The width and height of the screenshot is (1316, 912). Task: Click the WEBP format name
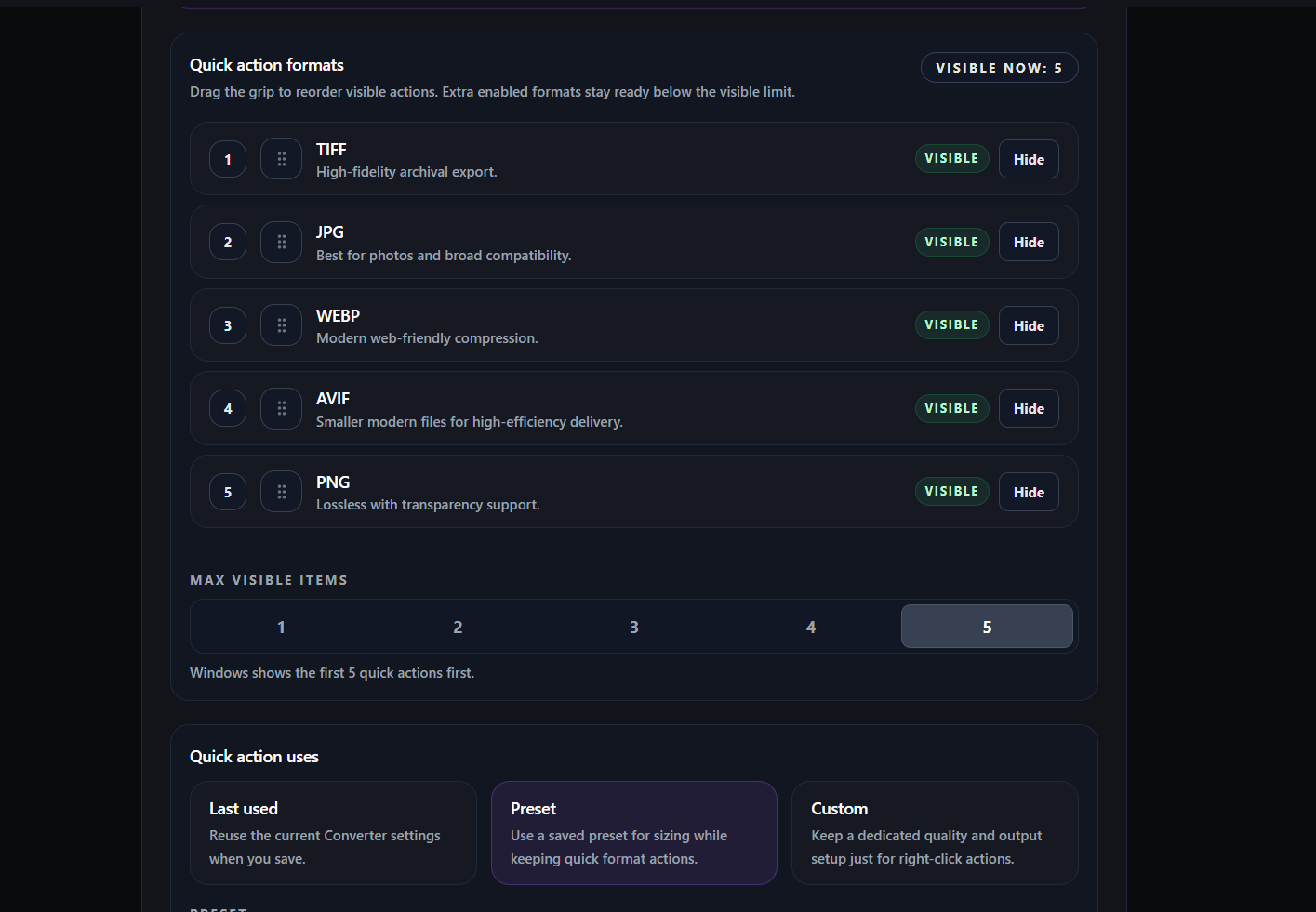338,316
